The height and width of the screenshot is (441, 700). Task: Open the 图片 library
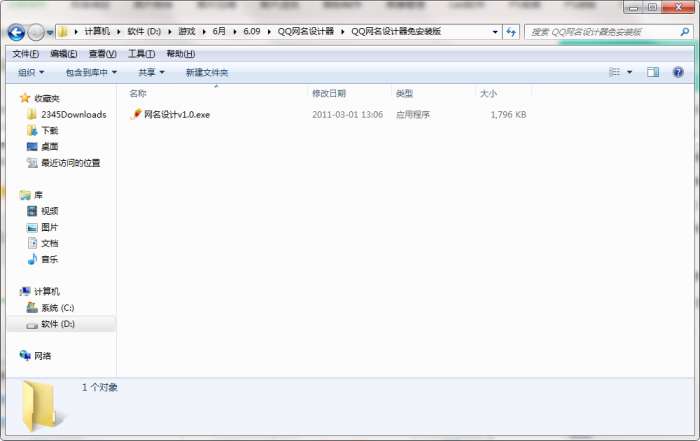[x=50, y=228]
